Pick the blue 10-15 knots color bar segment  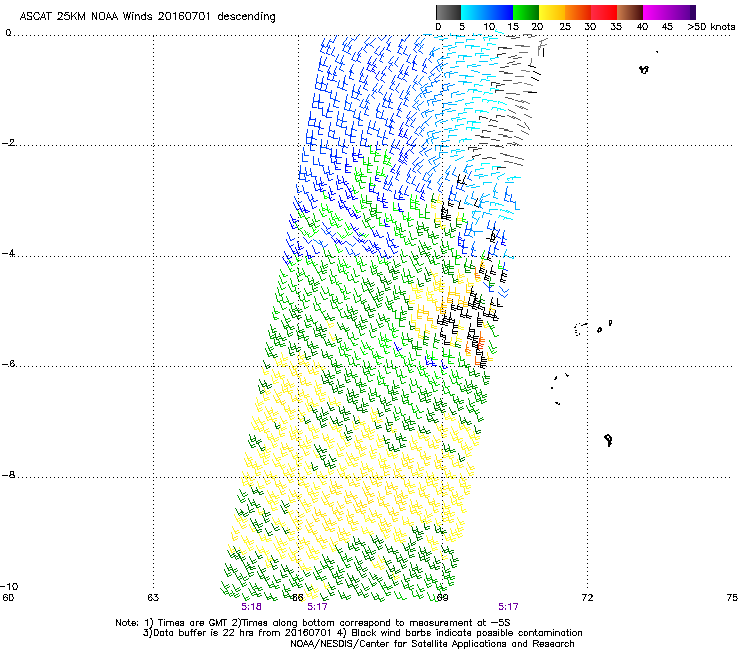tap(500, 12)
